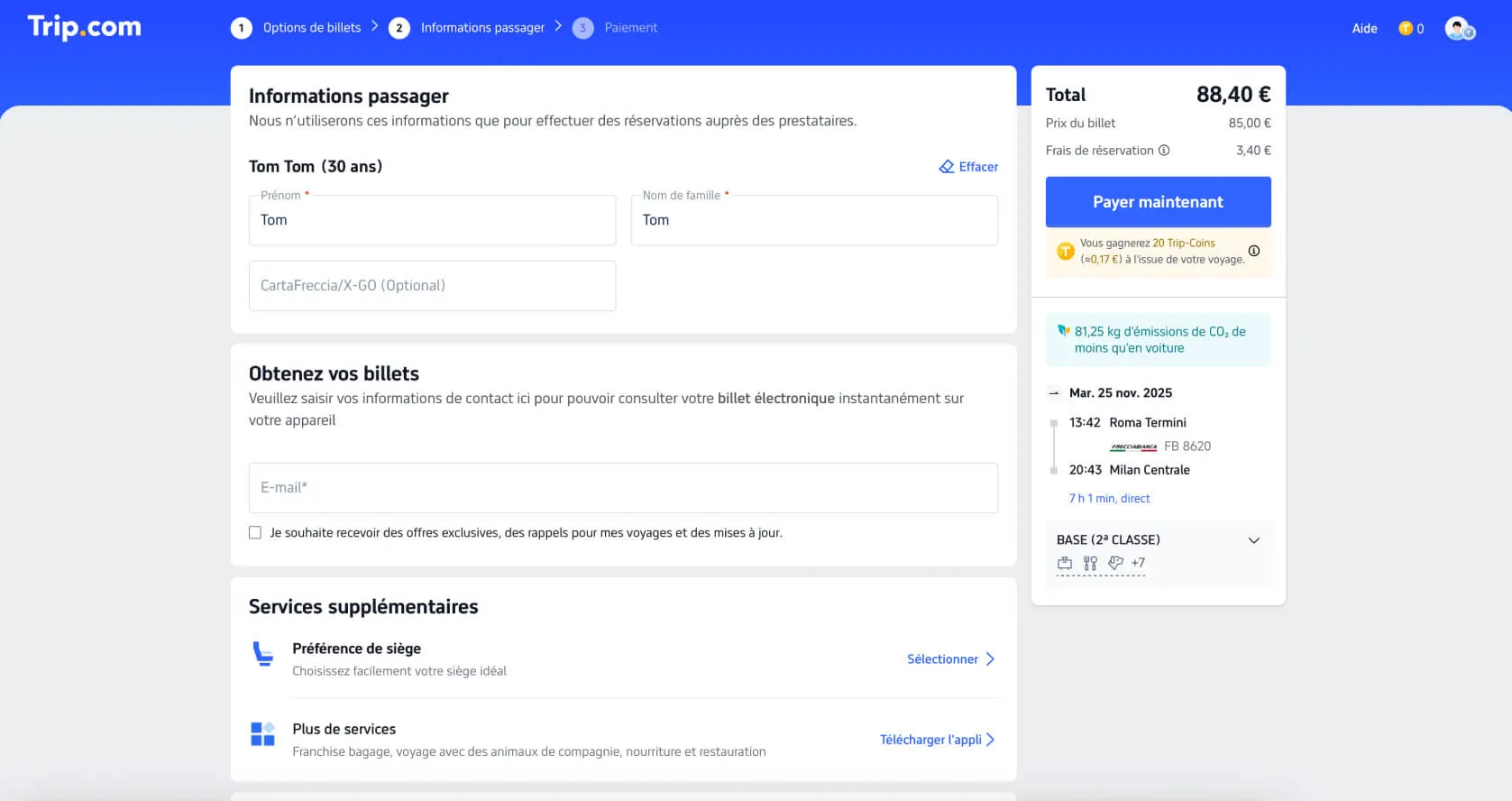Click the Effacer link
This screenshot has width=1512, height=801.
(978, 167)
